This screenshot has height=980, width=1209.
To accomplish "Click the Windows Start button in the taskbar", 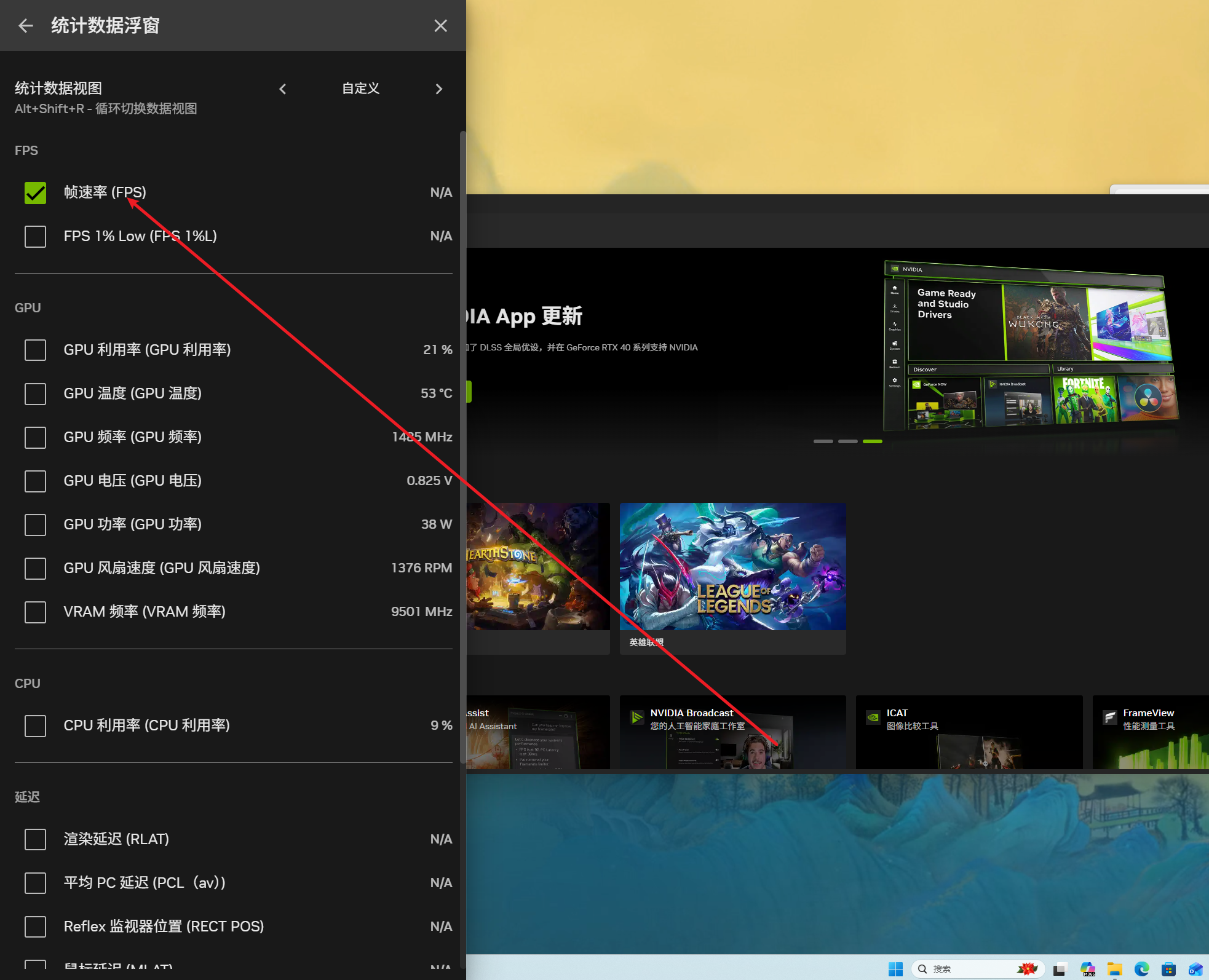I will (x=895, y=969).
